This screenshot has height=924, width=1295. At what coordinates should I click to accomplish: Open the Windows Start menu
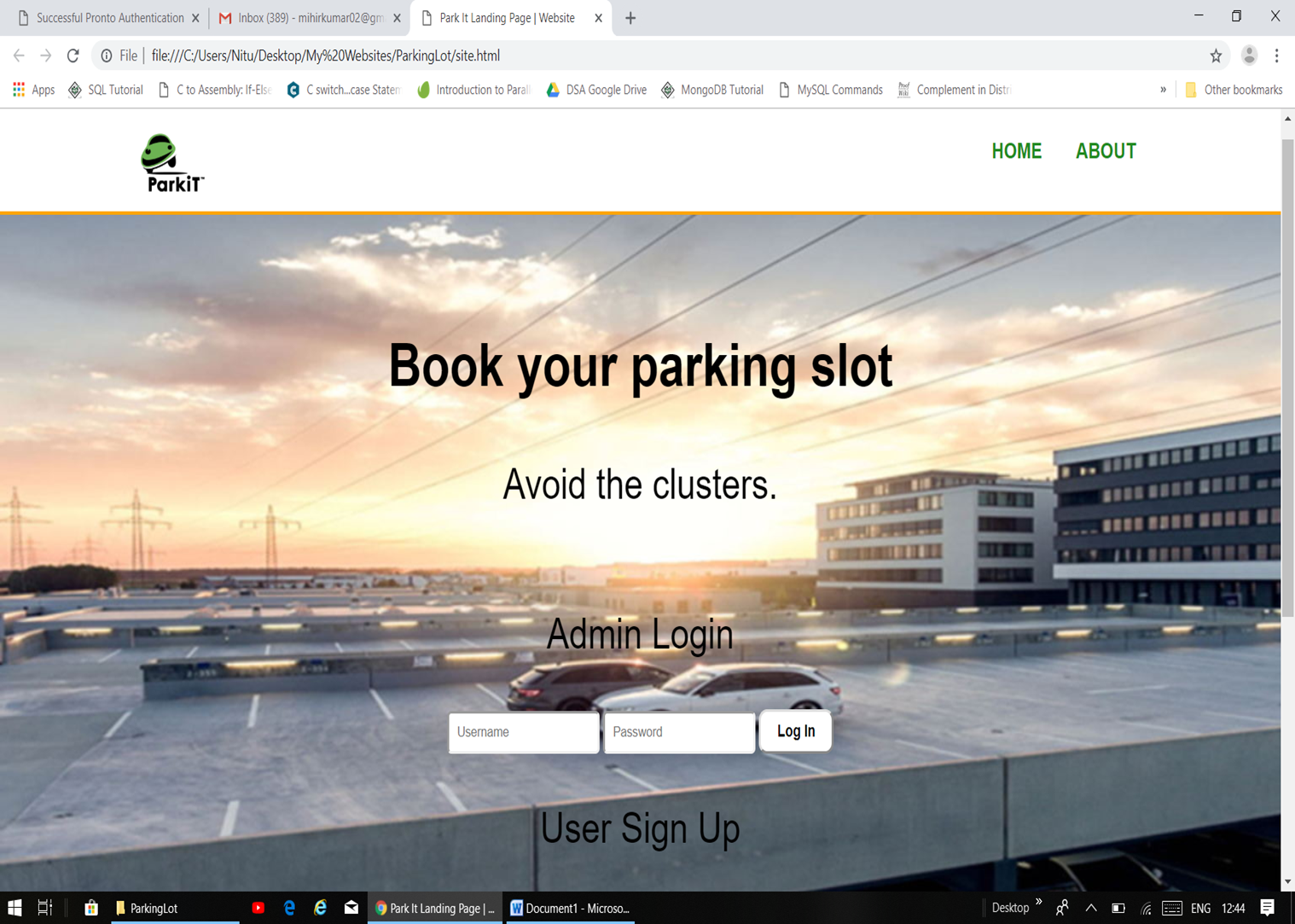(15, 908)
